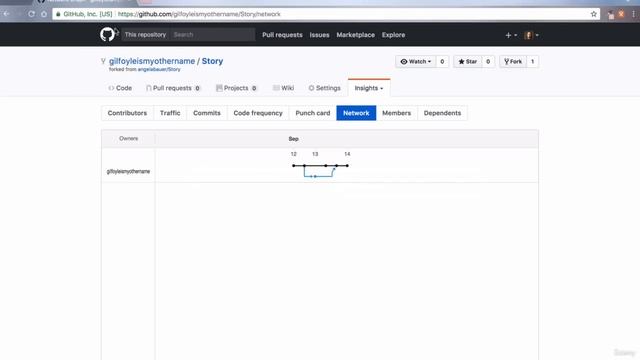The height and width of the screenshot is (360, 640).
Task: Select the Code frequency insights tab
Action: (x=258, y=113)
